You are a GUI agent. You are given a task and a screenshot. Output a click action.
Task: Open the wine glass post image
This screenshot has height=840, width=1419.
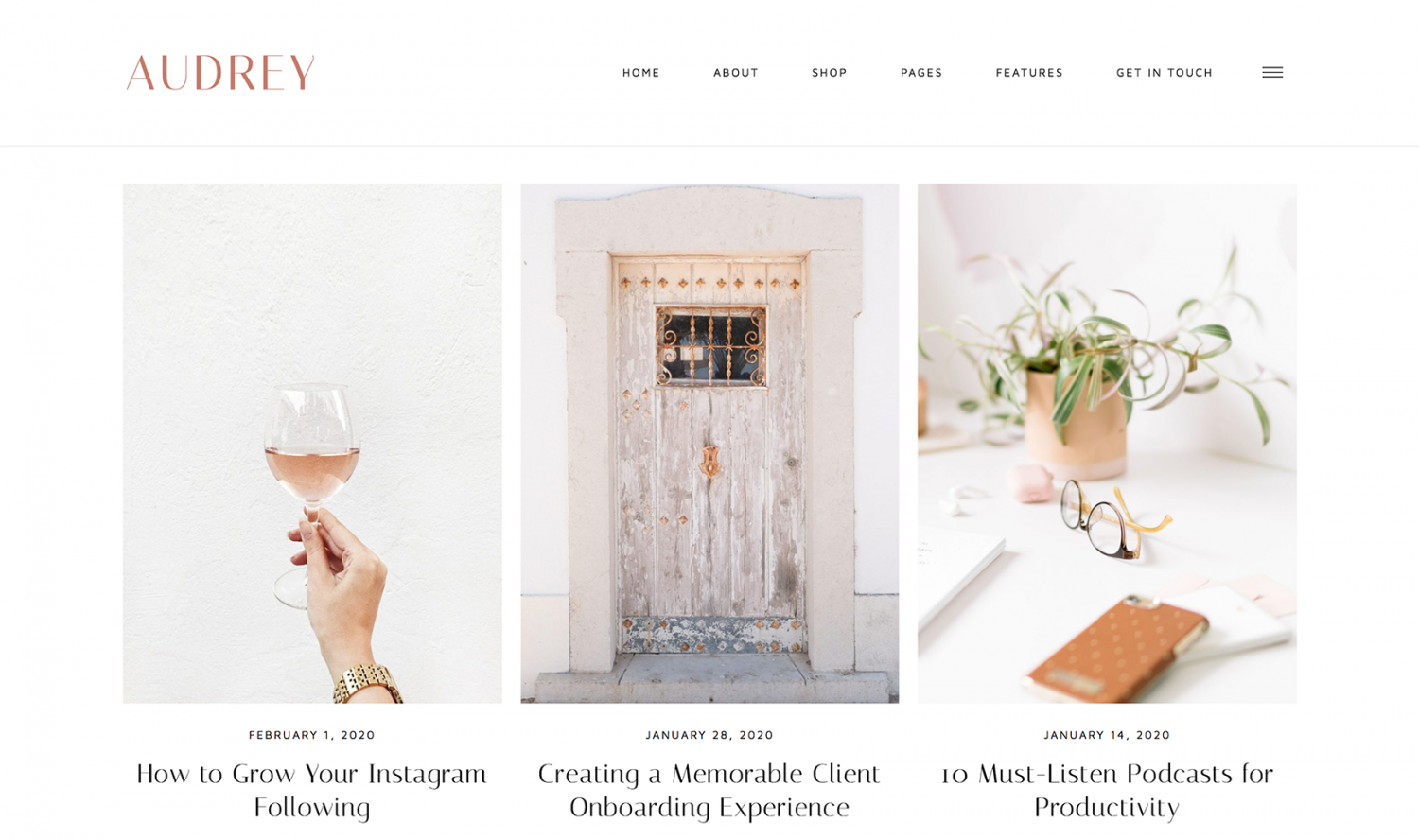tap(312, 443)
